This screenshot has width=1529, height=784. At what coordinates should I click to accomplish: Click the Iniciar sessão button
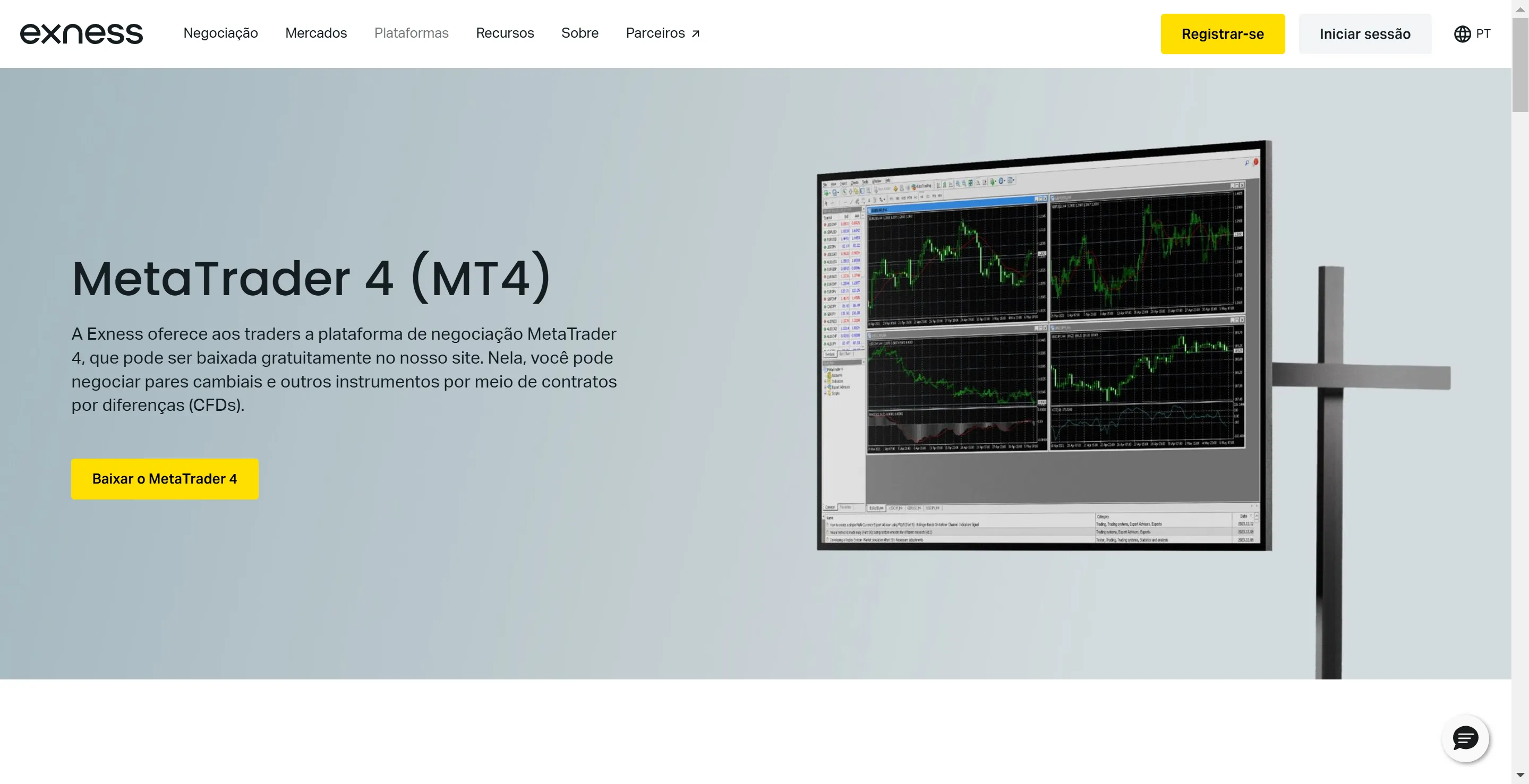(x=1364, y=34)
